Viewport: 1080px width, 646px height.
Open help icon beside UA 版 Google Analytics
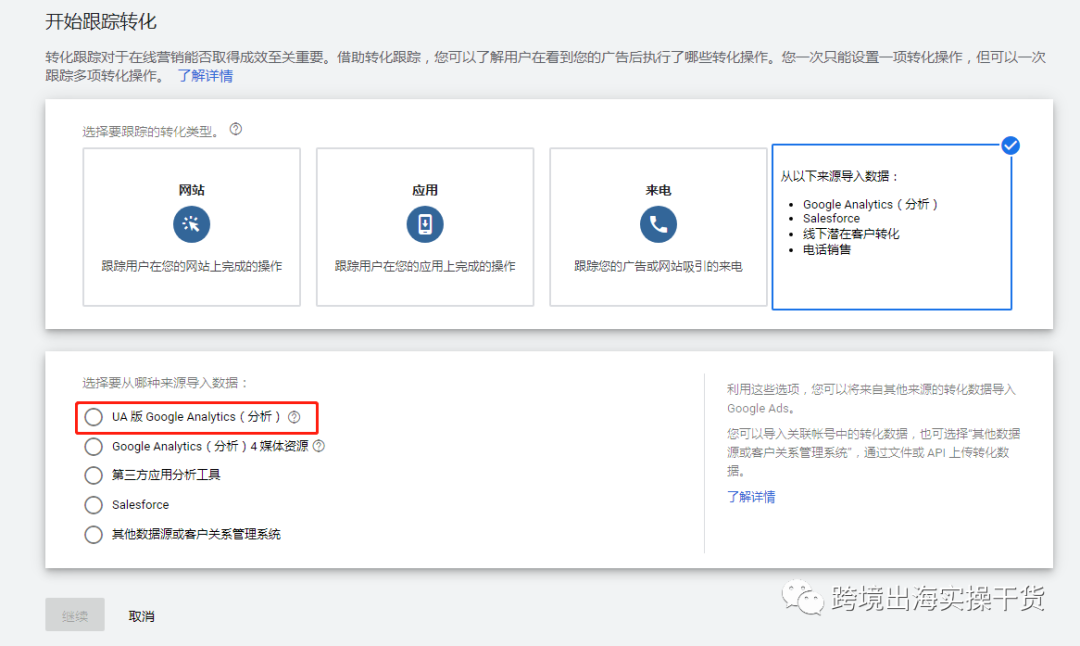[x=295, y=417]
